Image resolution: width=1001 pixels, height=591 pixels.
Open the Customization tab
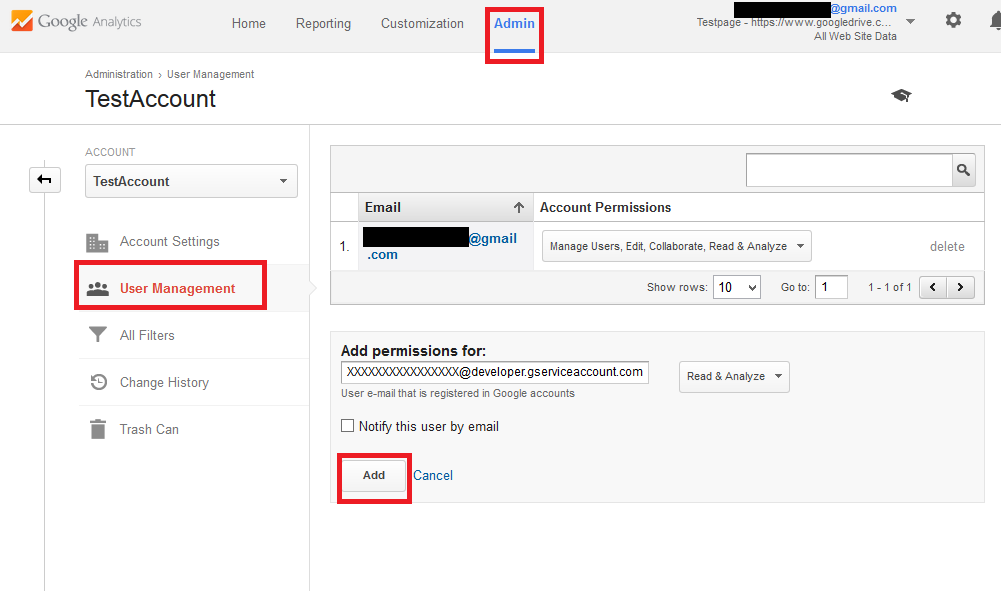pyautogui.click(x=422, y=24)
